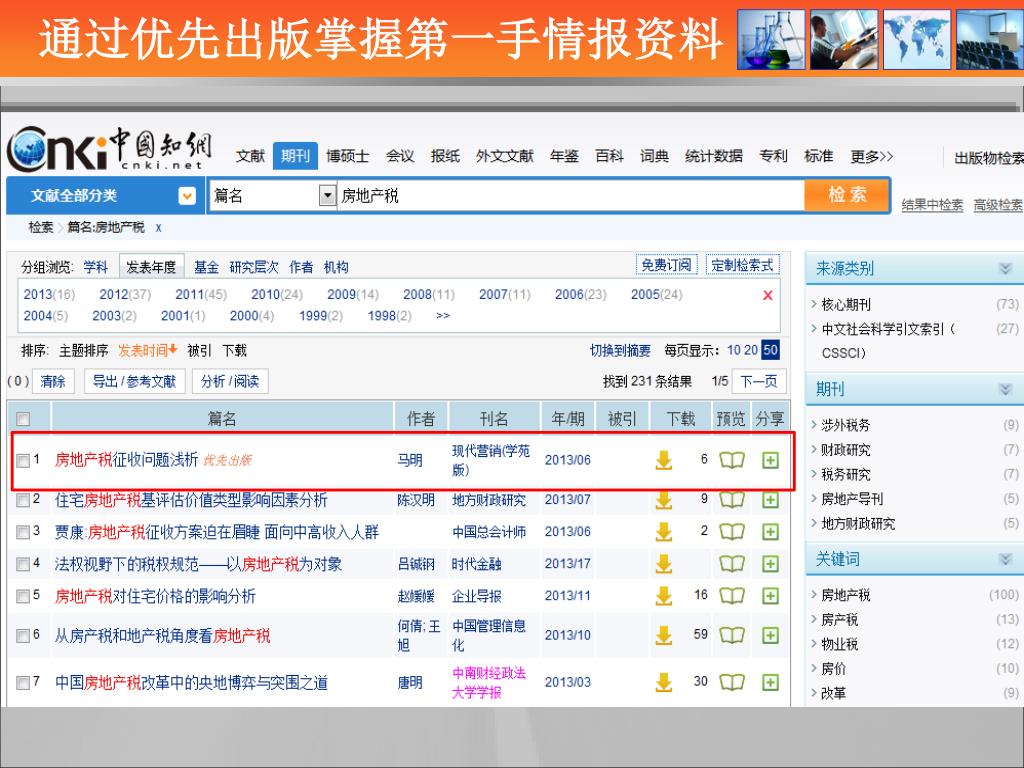Image resolution: width=1024 pixels, height=768 pixels.
Task: Preview the 时代金融 article
Action: tap(731, 564)
